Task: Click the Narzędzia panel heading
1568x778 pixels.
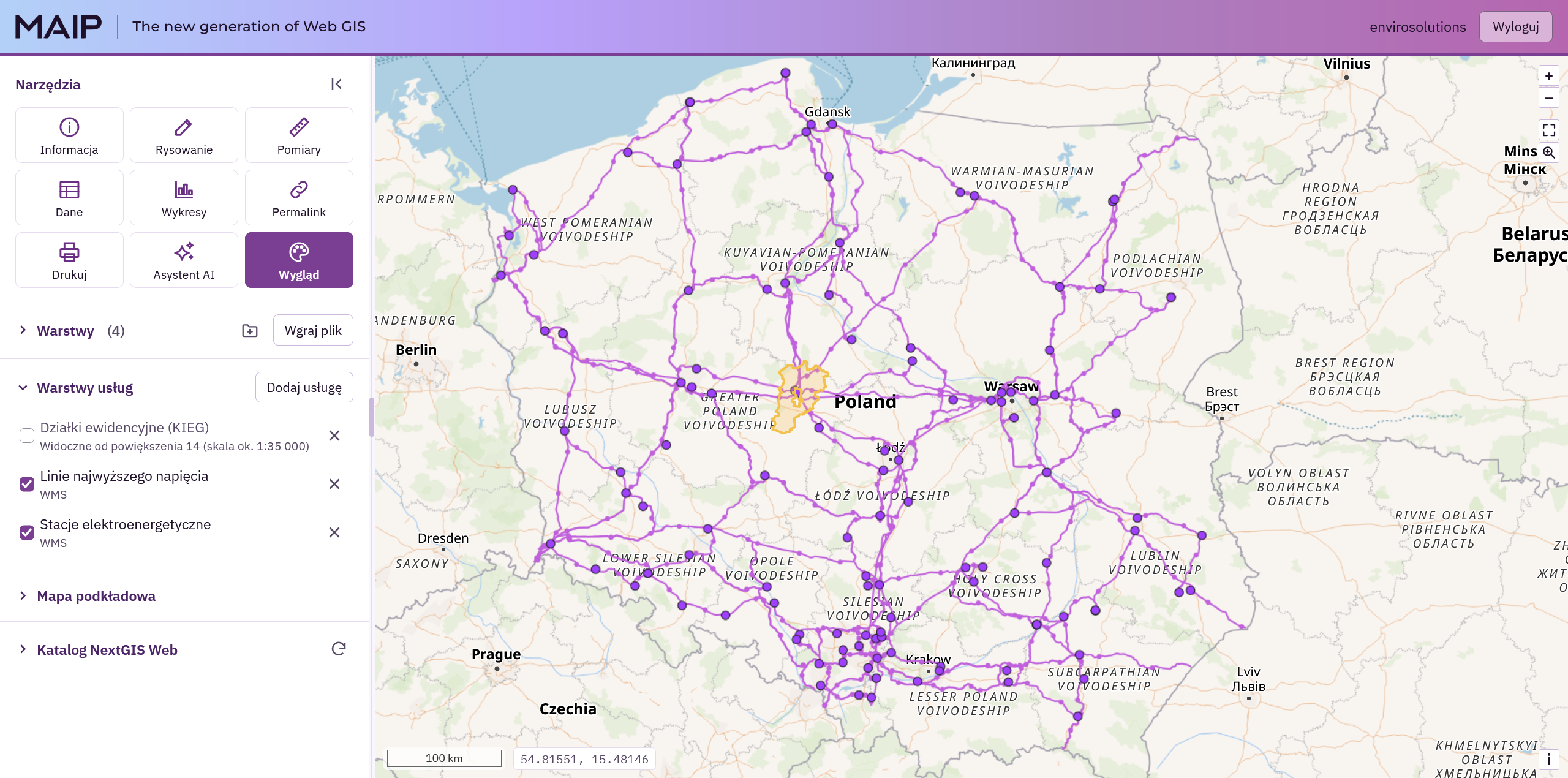Action: (x=48, y=85)
